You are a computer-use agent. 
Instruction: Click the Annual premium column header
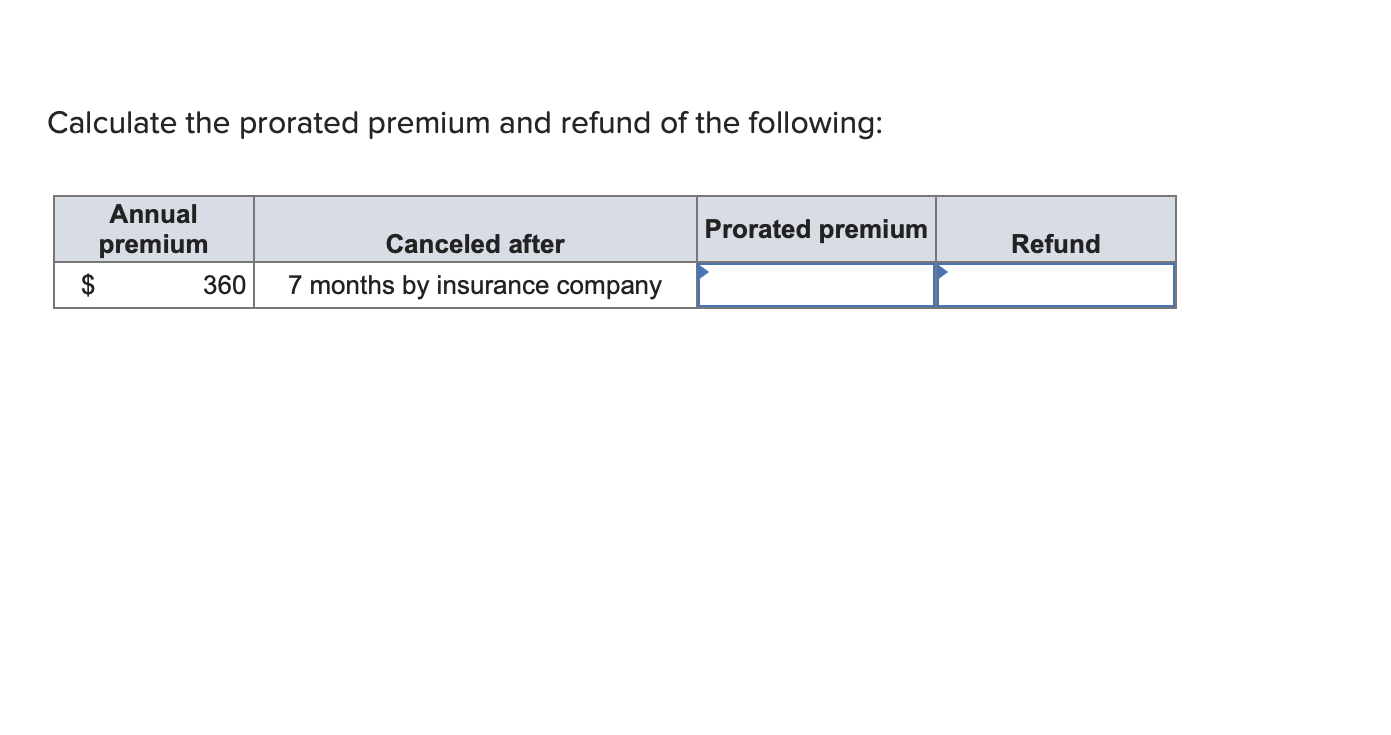coord(153,229)
